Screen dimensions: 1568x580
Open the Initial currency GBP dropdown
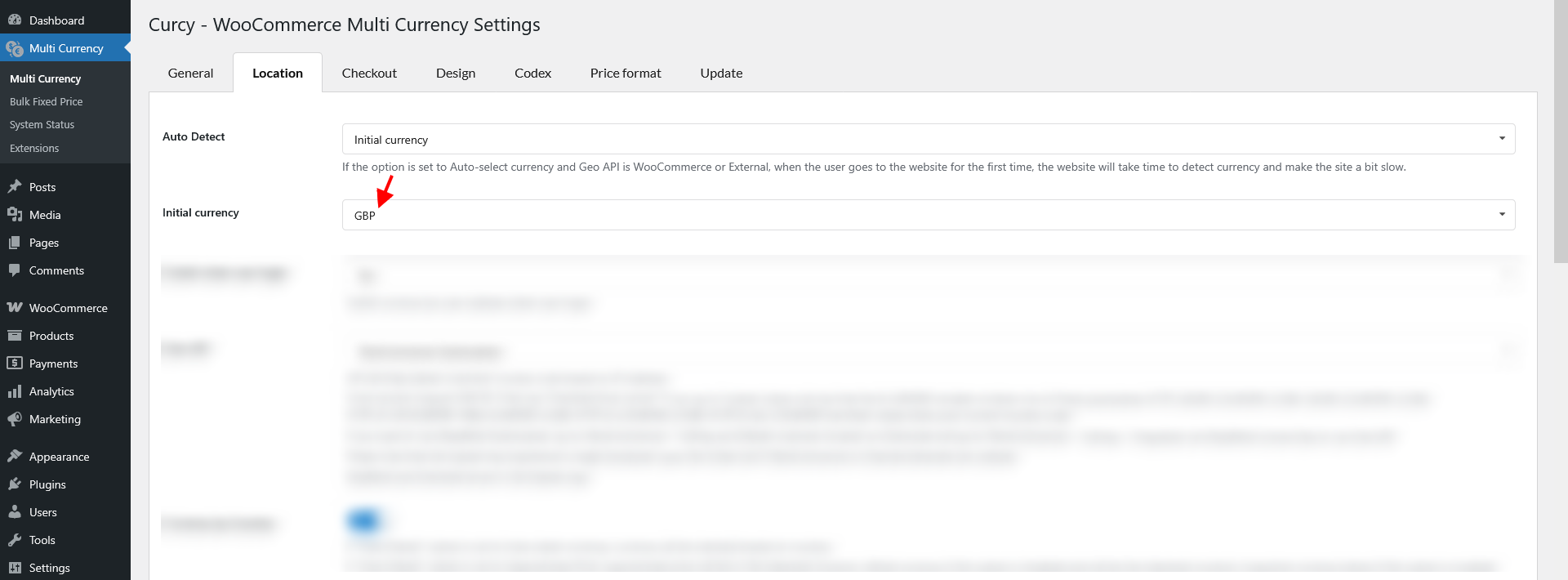tap(929, 215)
